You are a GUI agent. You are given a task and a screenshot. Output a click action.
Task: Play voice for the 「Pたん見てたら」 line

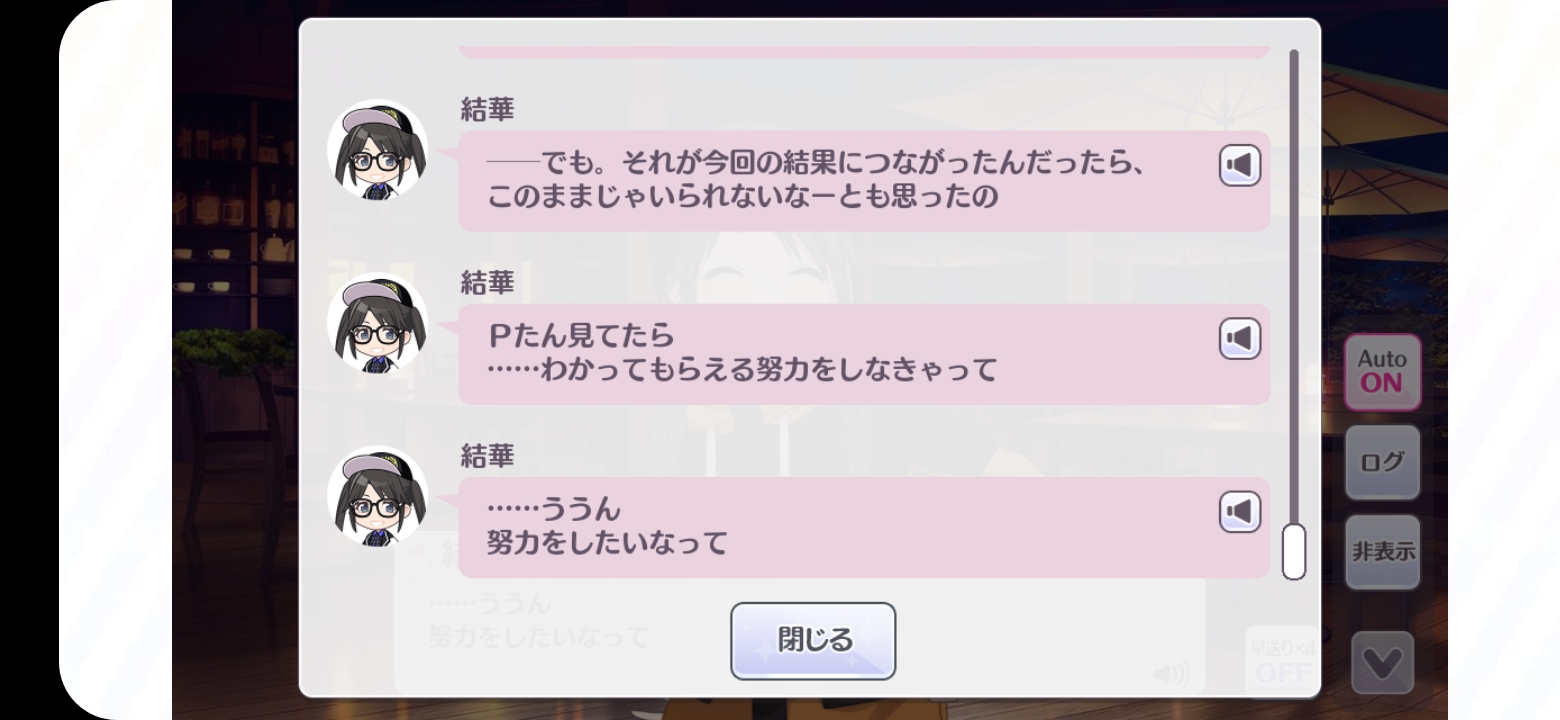click(1240, 339)
